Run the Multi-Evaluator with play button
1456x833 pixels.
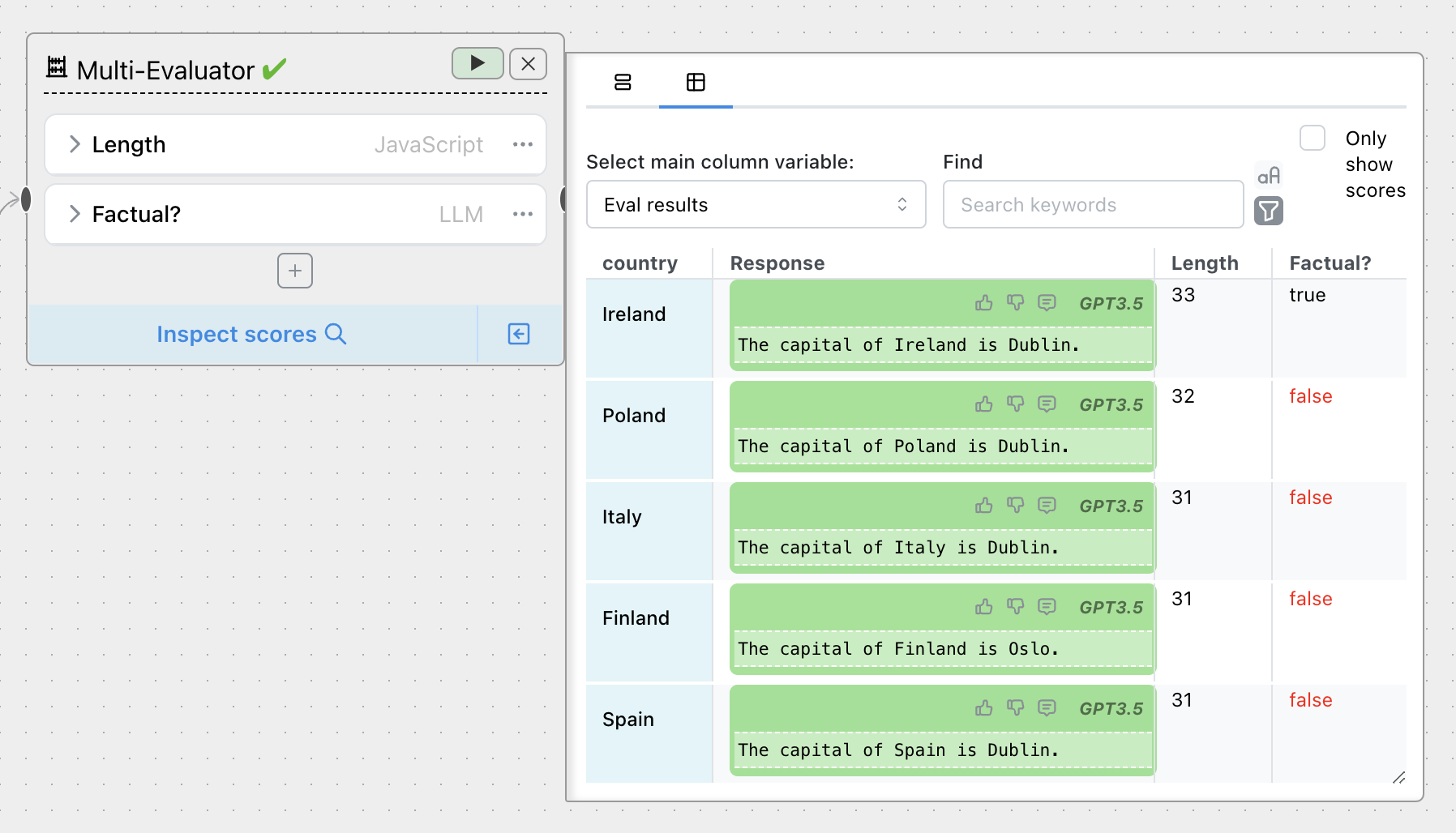(477, 63)
